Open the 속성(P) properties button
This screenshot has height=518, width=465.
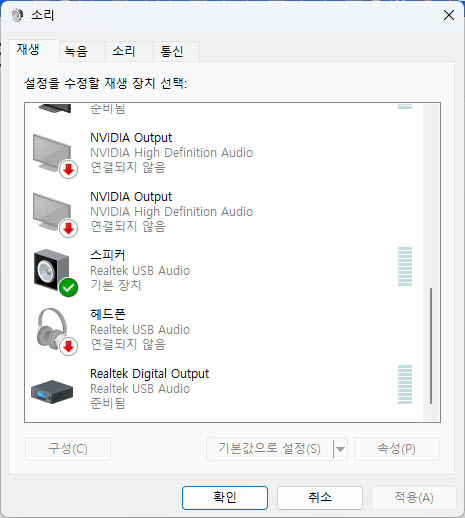(x=397, y=449)
